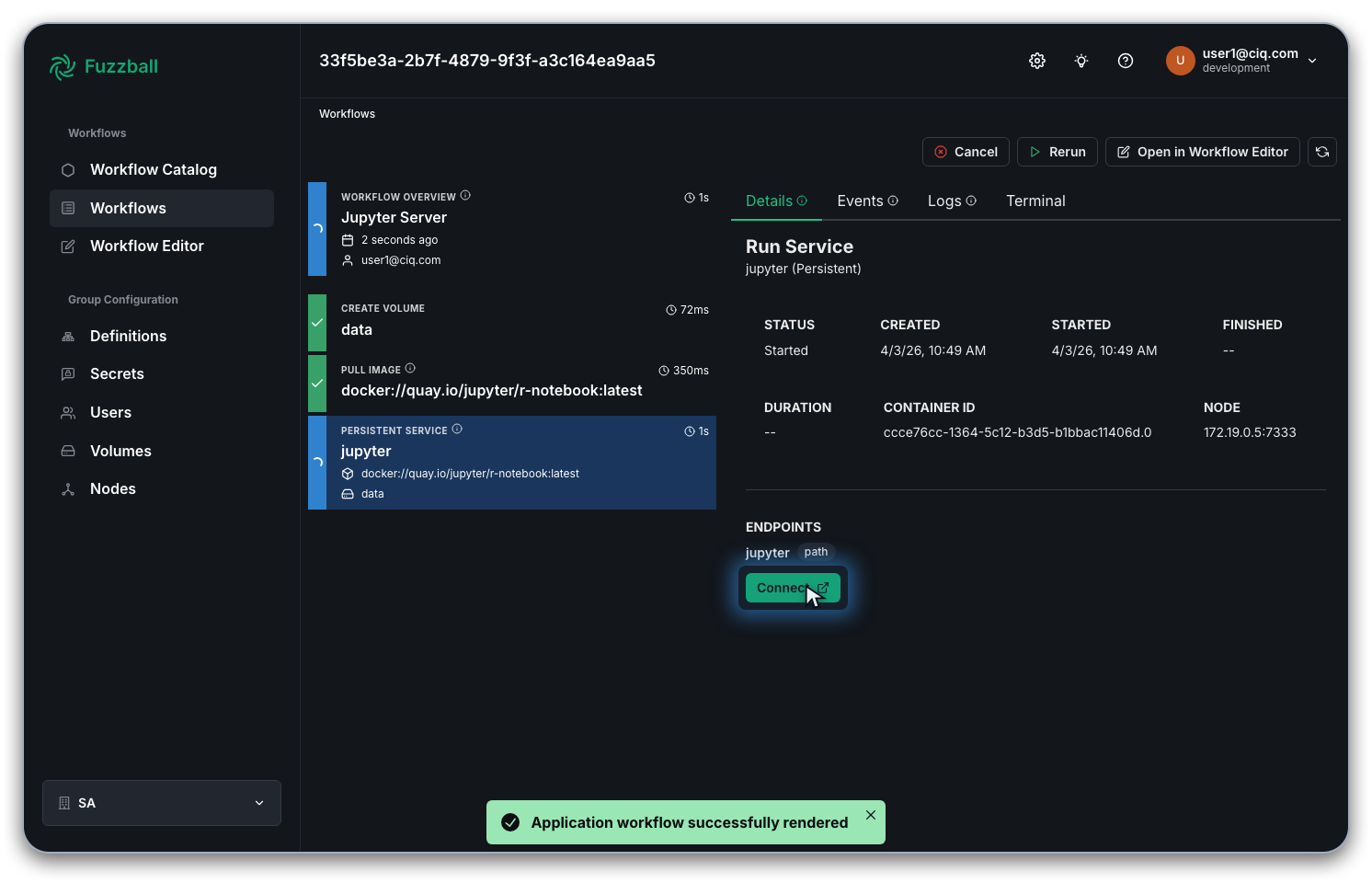This screenshot has width=1372, height=883.
Task: Click the lightbulb theme icon in the header
Action: tap(1080, 61)
